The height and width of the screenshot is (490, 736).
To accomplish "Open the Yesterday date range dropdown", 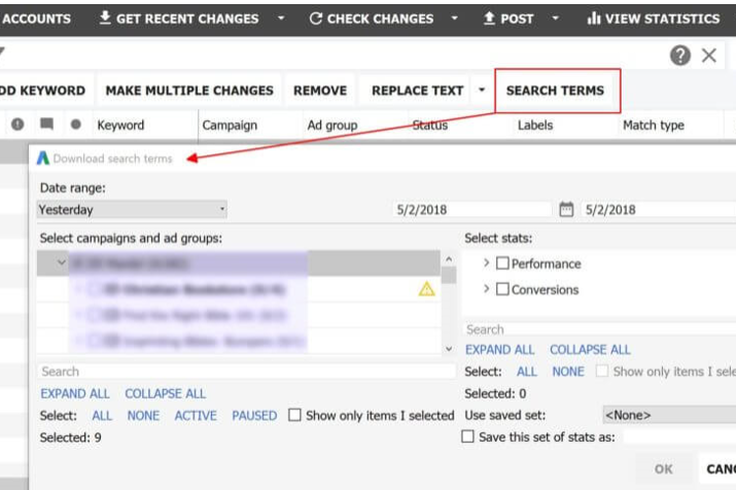I will click(x=132, y=209).
